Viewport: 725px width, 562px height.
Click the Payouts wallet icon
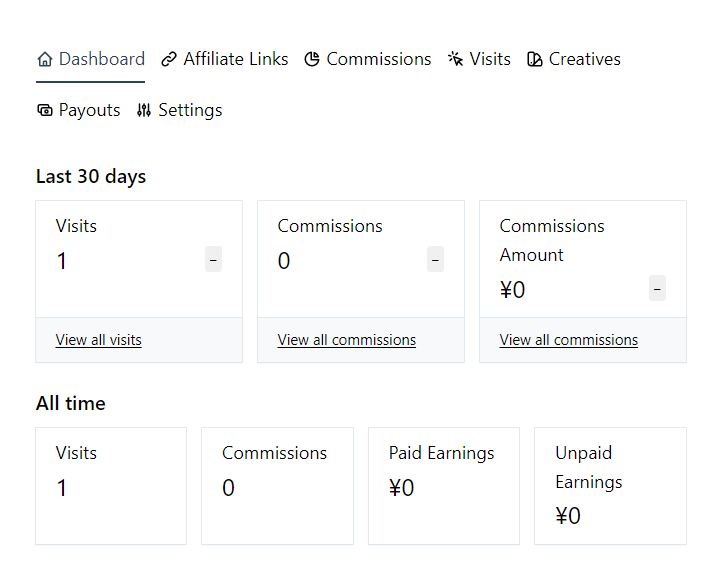(x=45, y=111)
